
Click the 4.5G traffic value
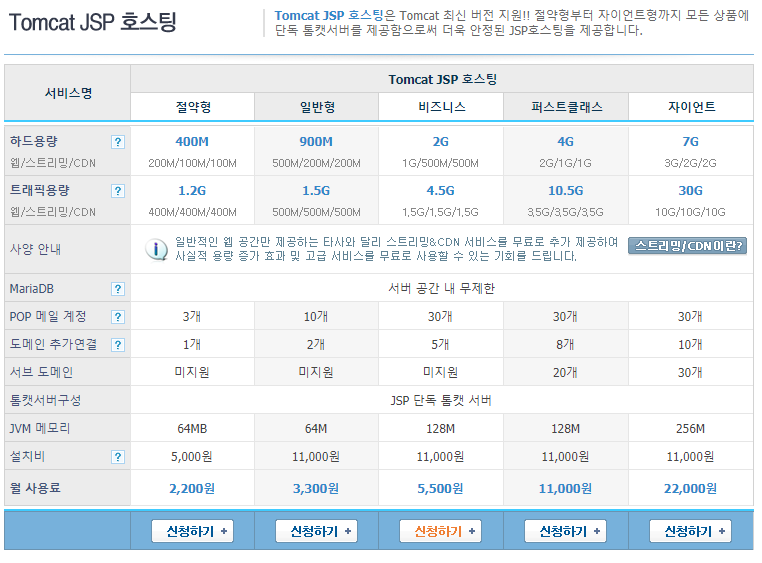(x=441, y=190)
